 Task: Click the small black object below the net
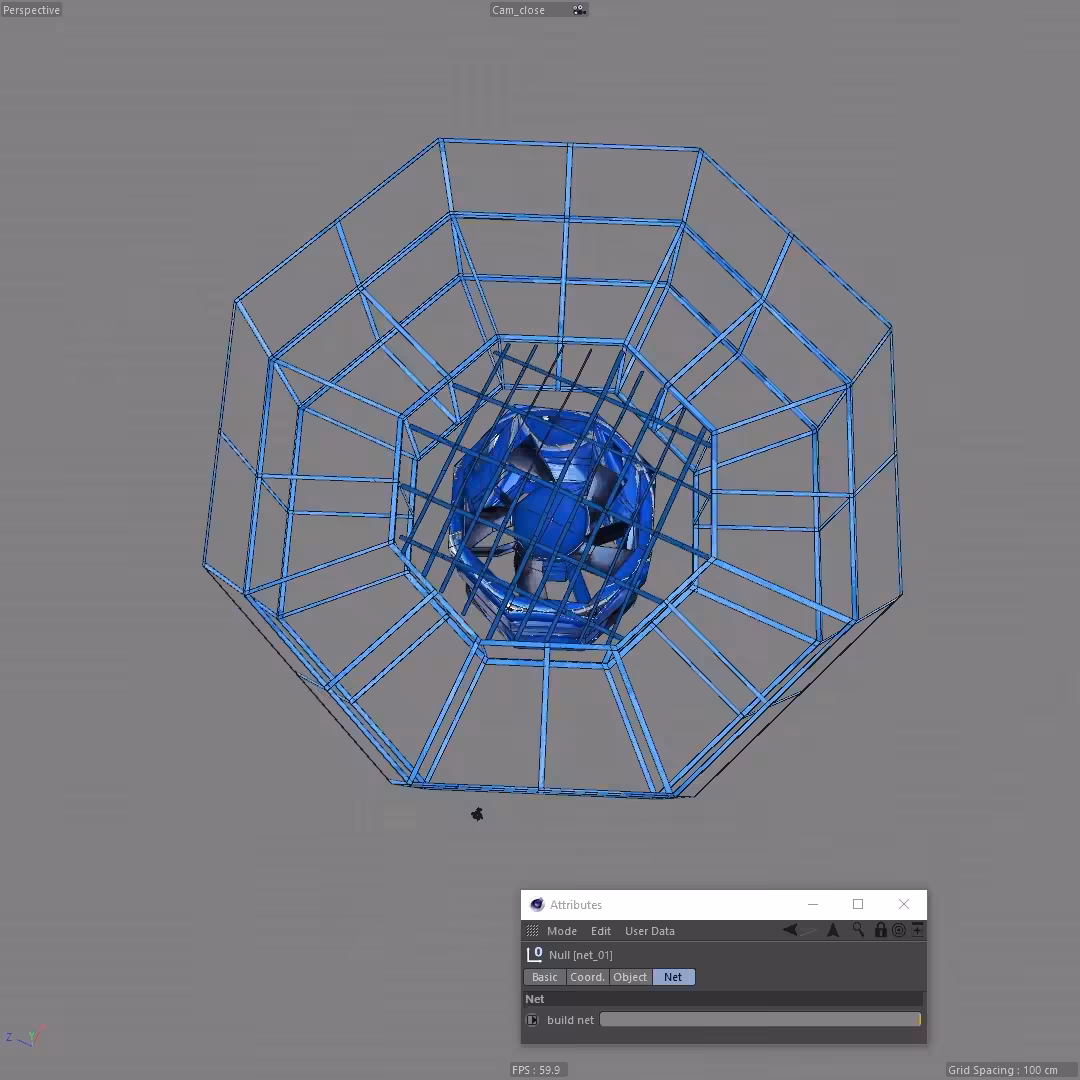[x=477, y=814]
